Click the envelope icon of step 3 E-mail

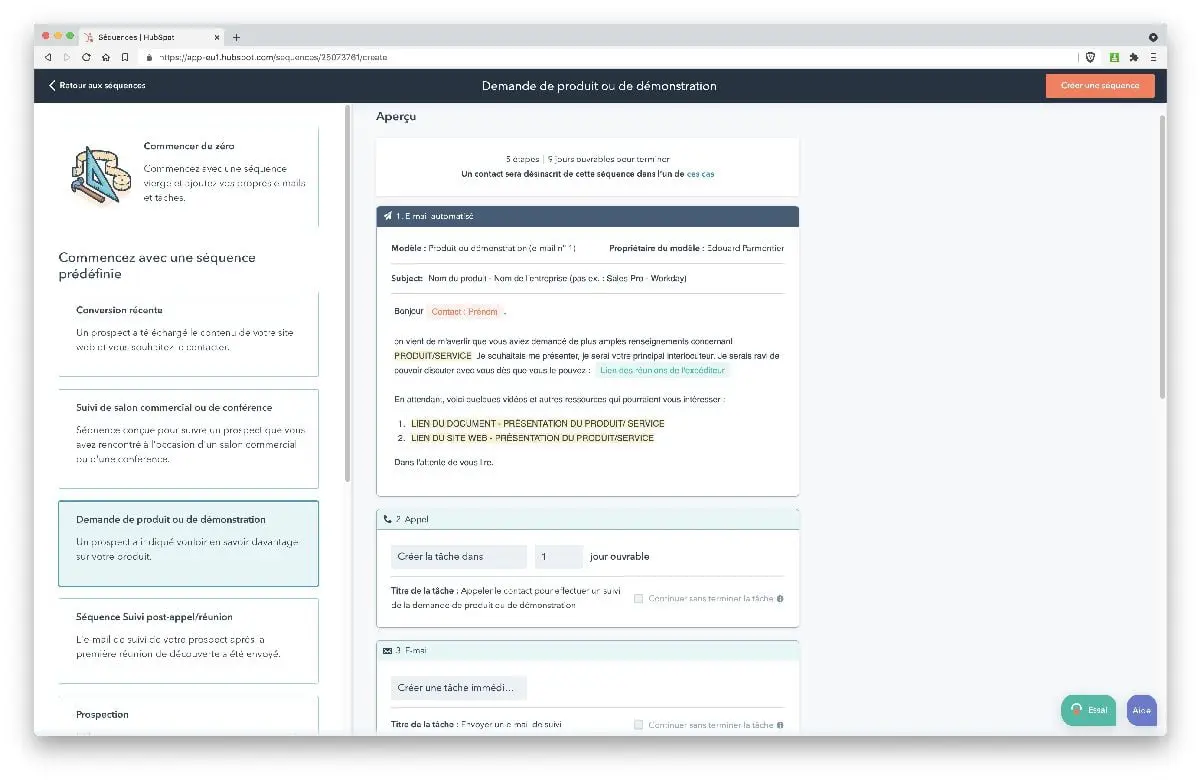tap(388, 650)
